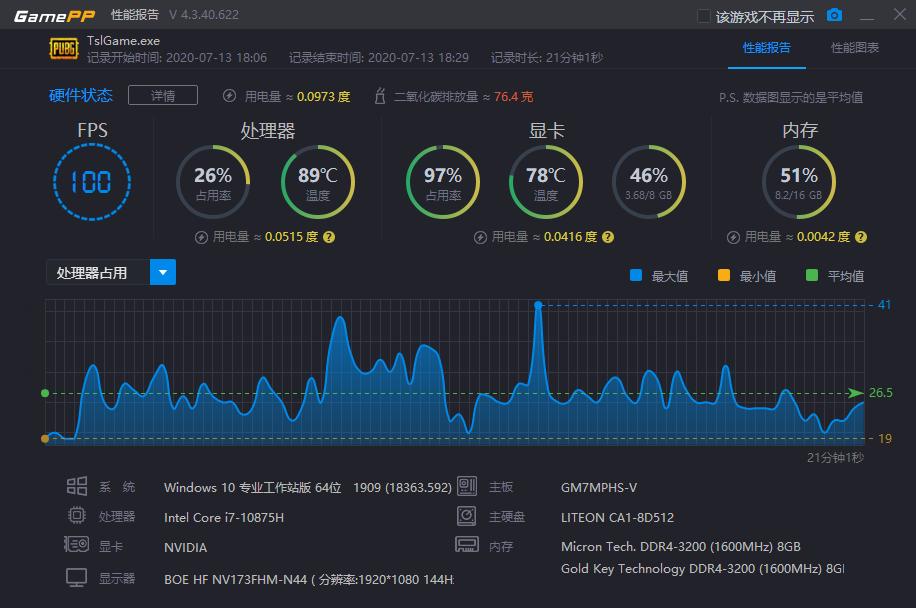Open the 处理器占用 metric dropdown
The width and height of the screenshot is (916, 608).
[163, 272]
